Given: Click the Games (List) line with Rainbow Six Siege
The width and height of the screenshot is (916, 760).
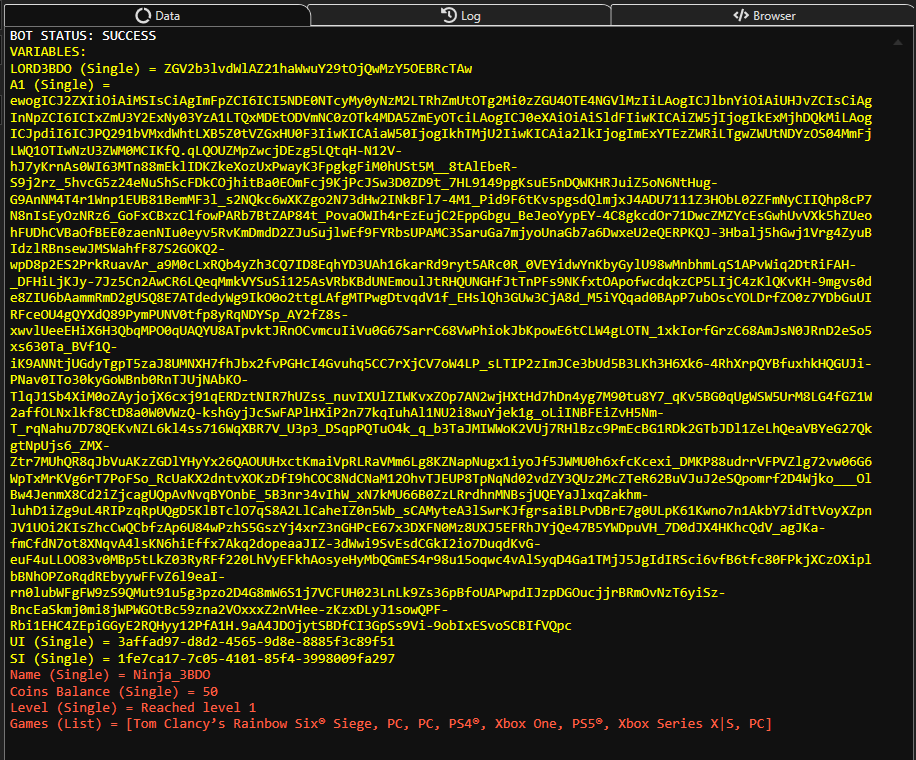Looking at the screenshot, I should [x=391, y=724].
